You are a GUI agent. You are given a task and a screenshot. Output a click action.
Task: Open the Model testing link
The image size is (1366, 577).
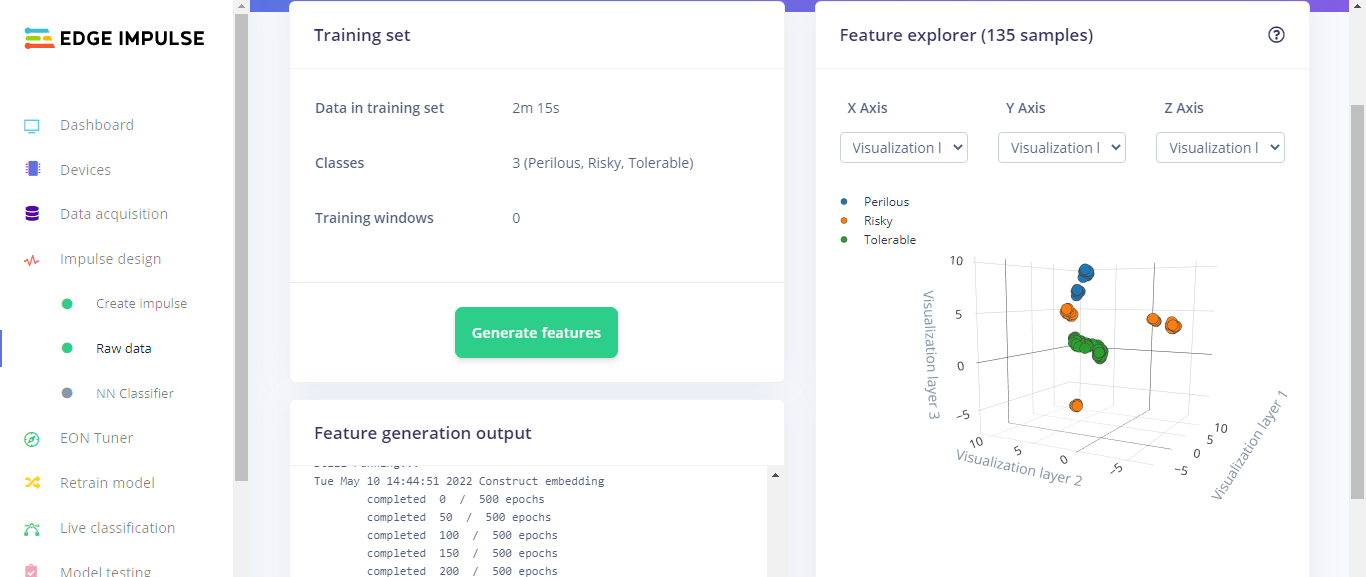point(105,572)
